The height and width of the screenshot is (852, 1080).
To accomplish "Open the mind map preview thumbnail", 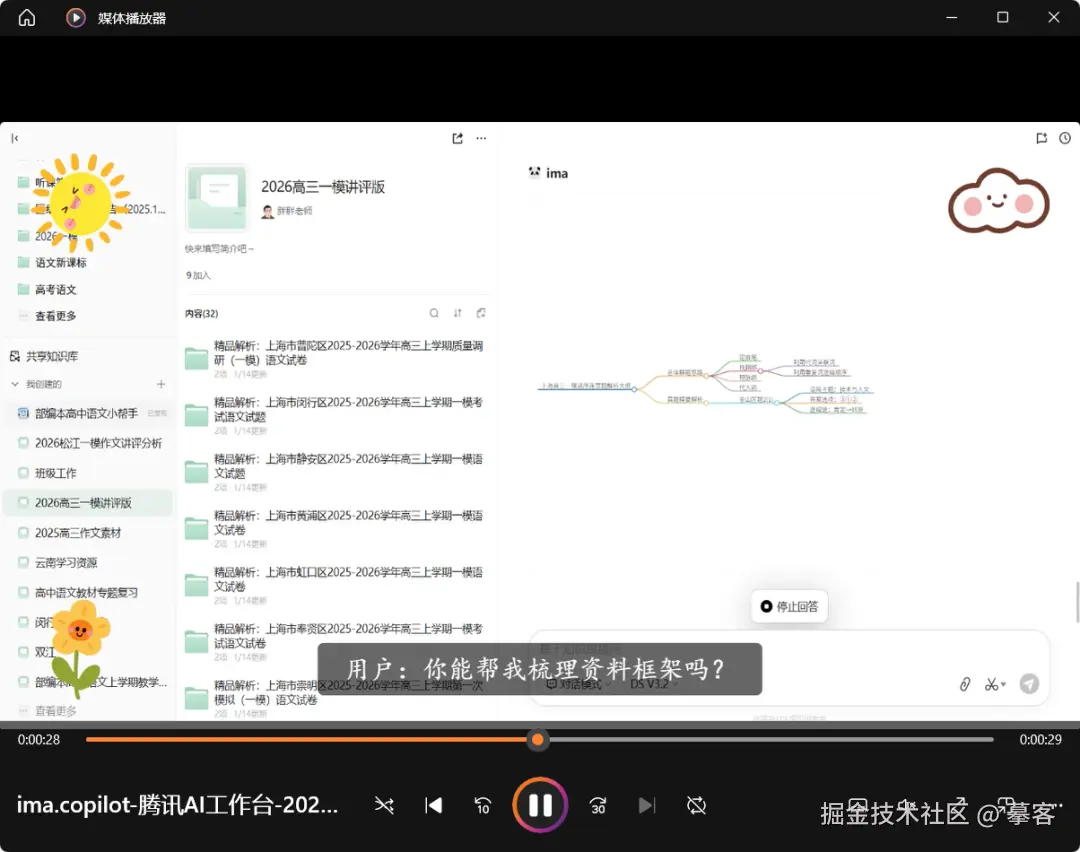I will (x=705, y=384).
